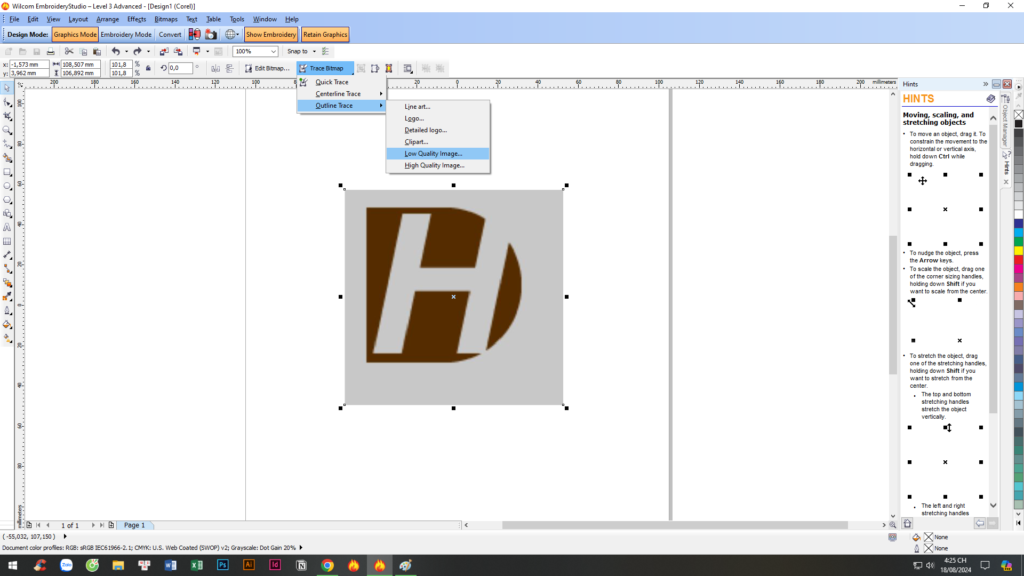Choose Quick Trace from the menu

click(x=342, y=82)
